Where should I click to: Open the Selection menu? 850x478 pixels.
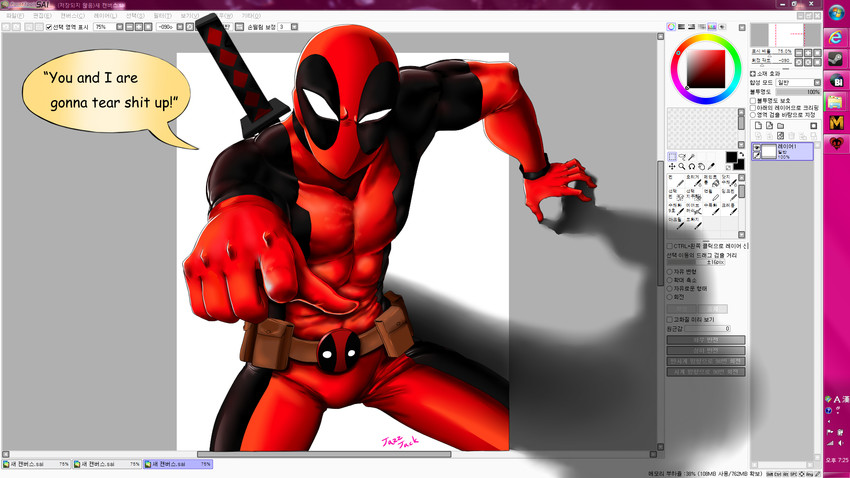point(135,16)
